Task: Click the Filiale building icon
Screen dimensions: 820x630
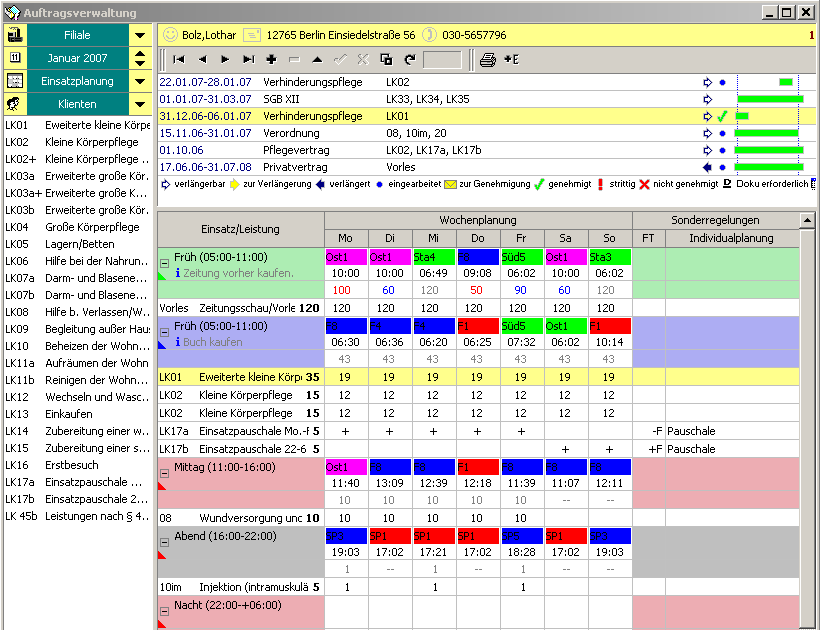Action: (x=15, y=35)
